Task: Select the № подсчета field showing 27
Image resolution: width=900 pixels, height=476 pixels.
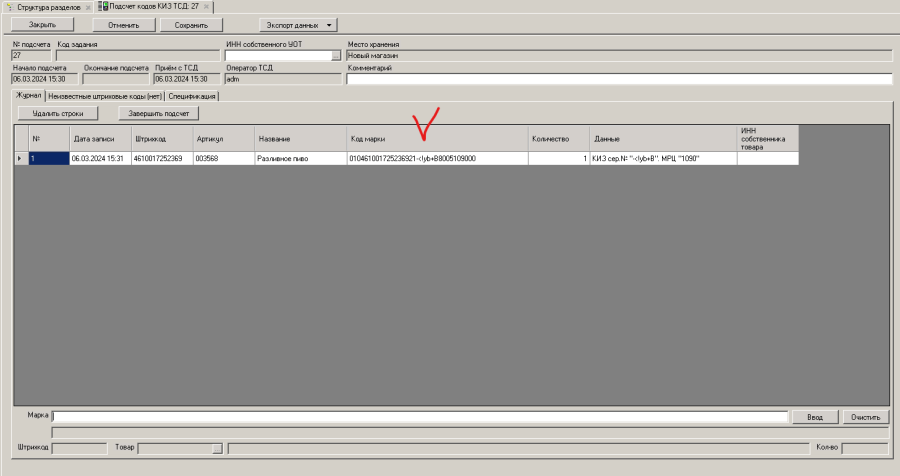Action: tap(31, 56)
